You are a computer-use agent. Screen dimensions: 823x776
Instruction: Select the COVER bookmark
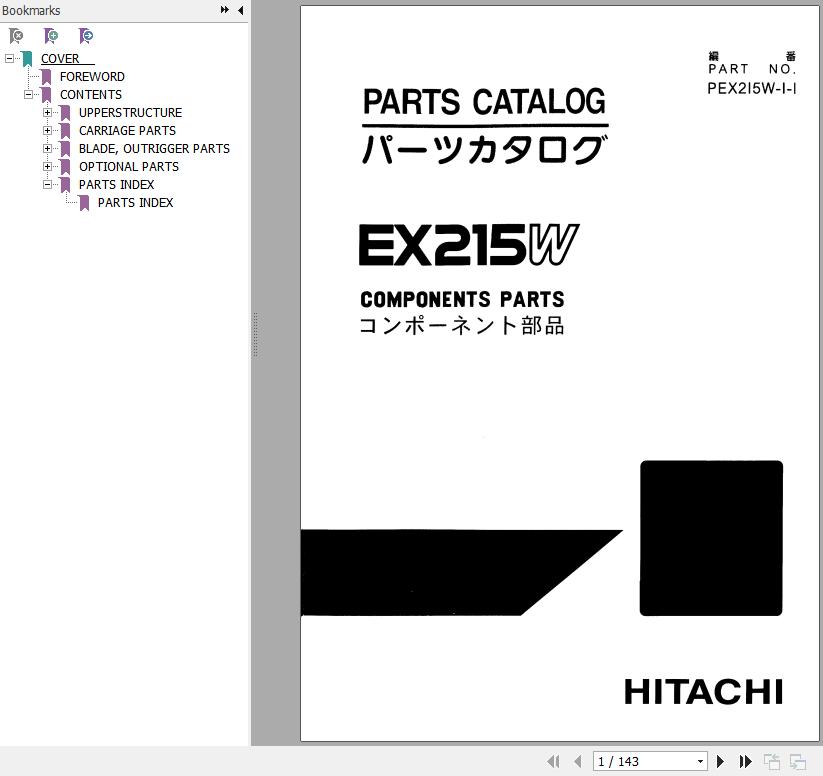(60, 59)
